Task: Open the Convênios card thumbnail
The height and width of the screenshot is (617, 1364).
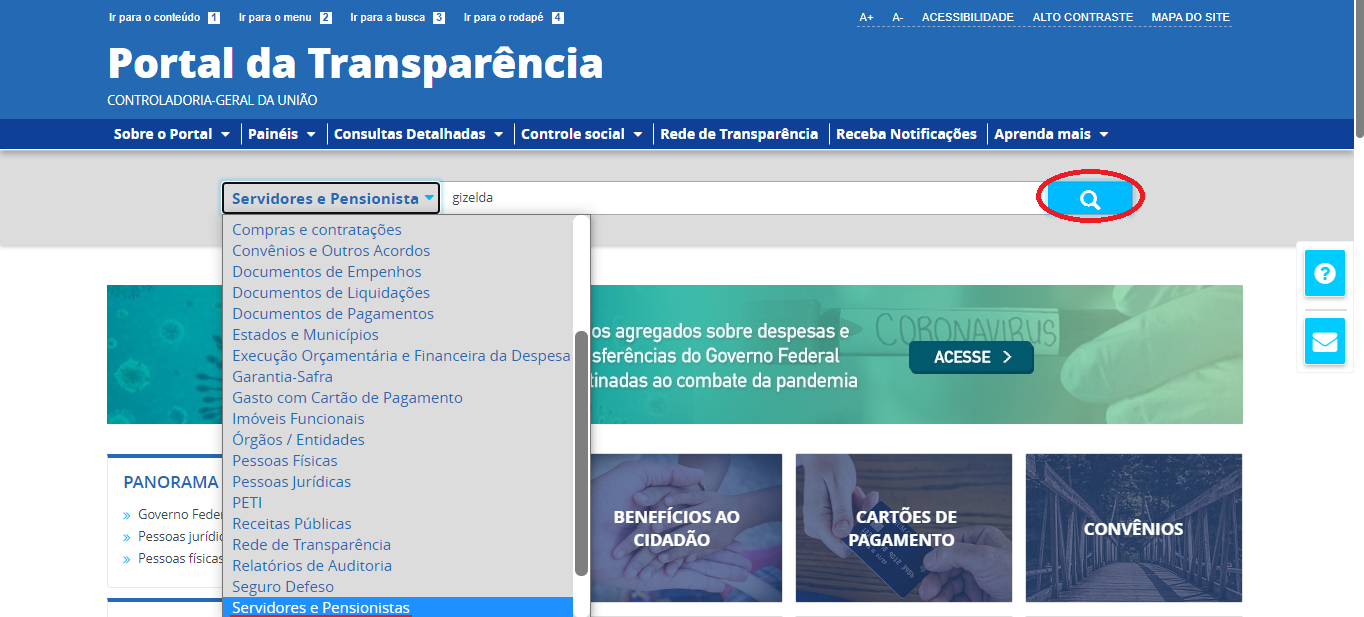Action: pos(1133,528)
